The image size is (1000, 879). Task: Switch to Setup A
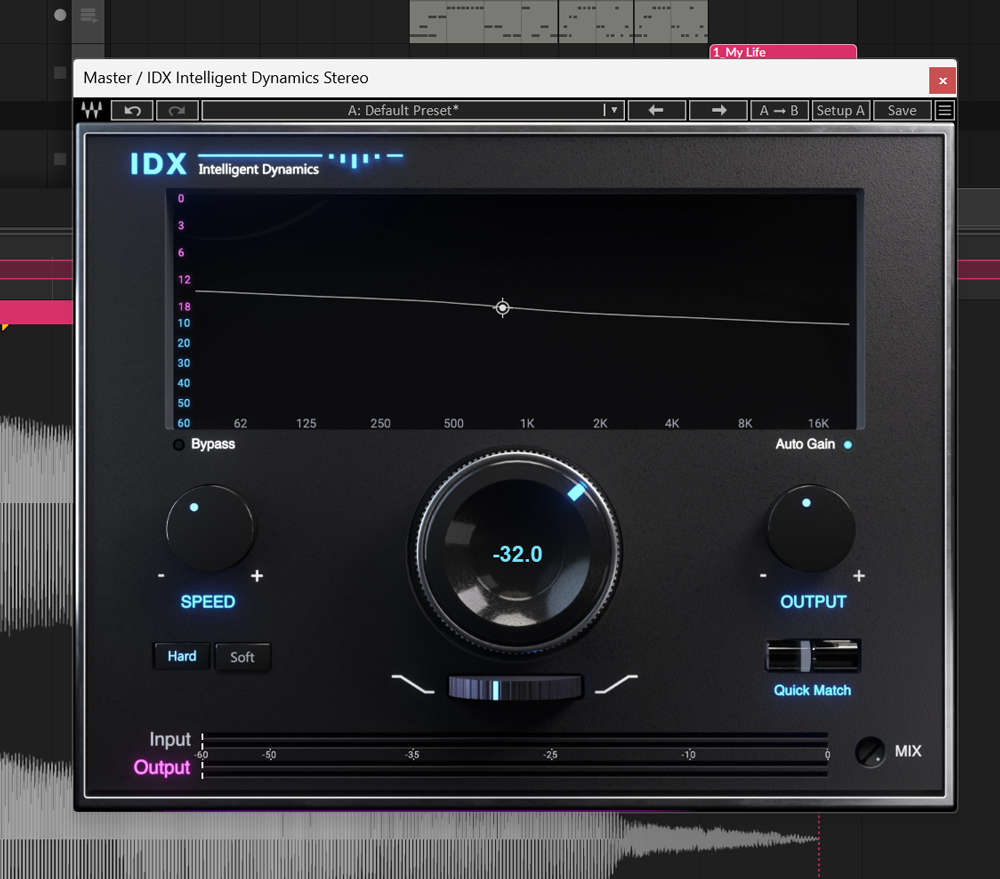click(x=841, y=110)
